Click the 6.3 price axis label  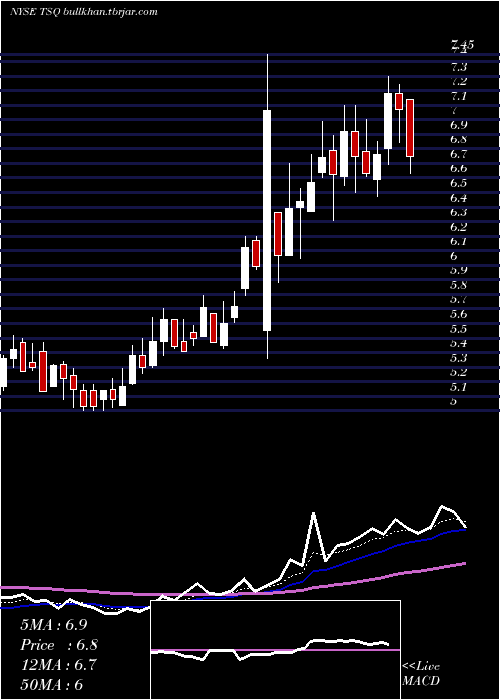(459, 212)
